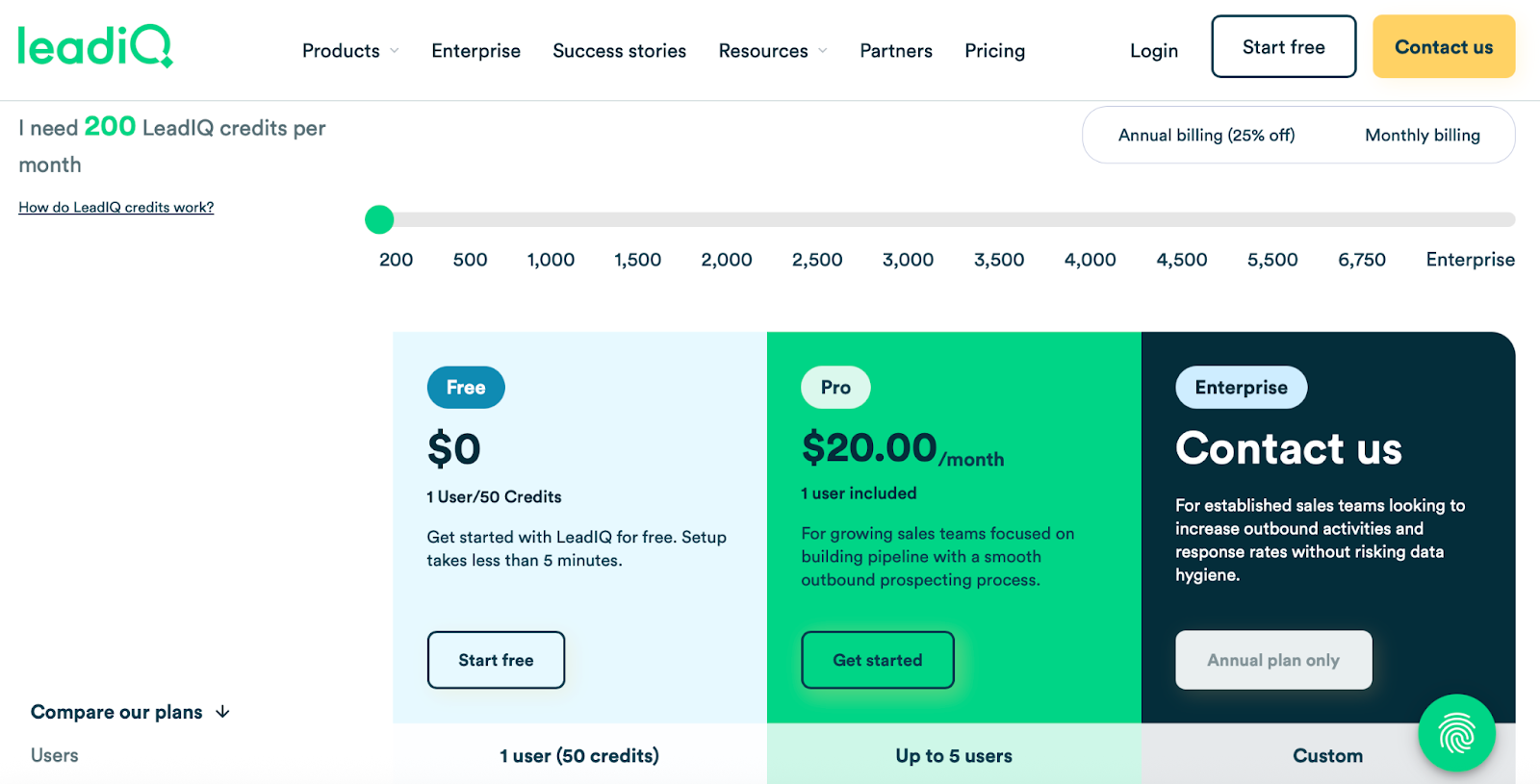Click the arrow beside Compare our plans
Viewport: 1540px width, 784px height.
(x=222, y=712)
